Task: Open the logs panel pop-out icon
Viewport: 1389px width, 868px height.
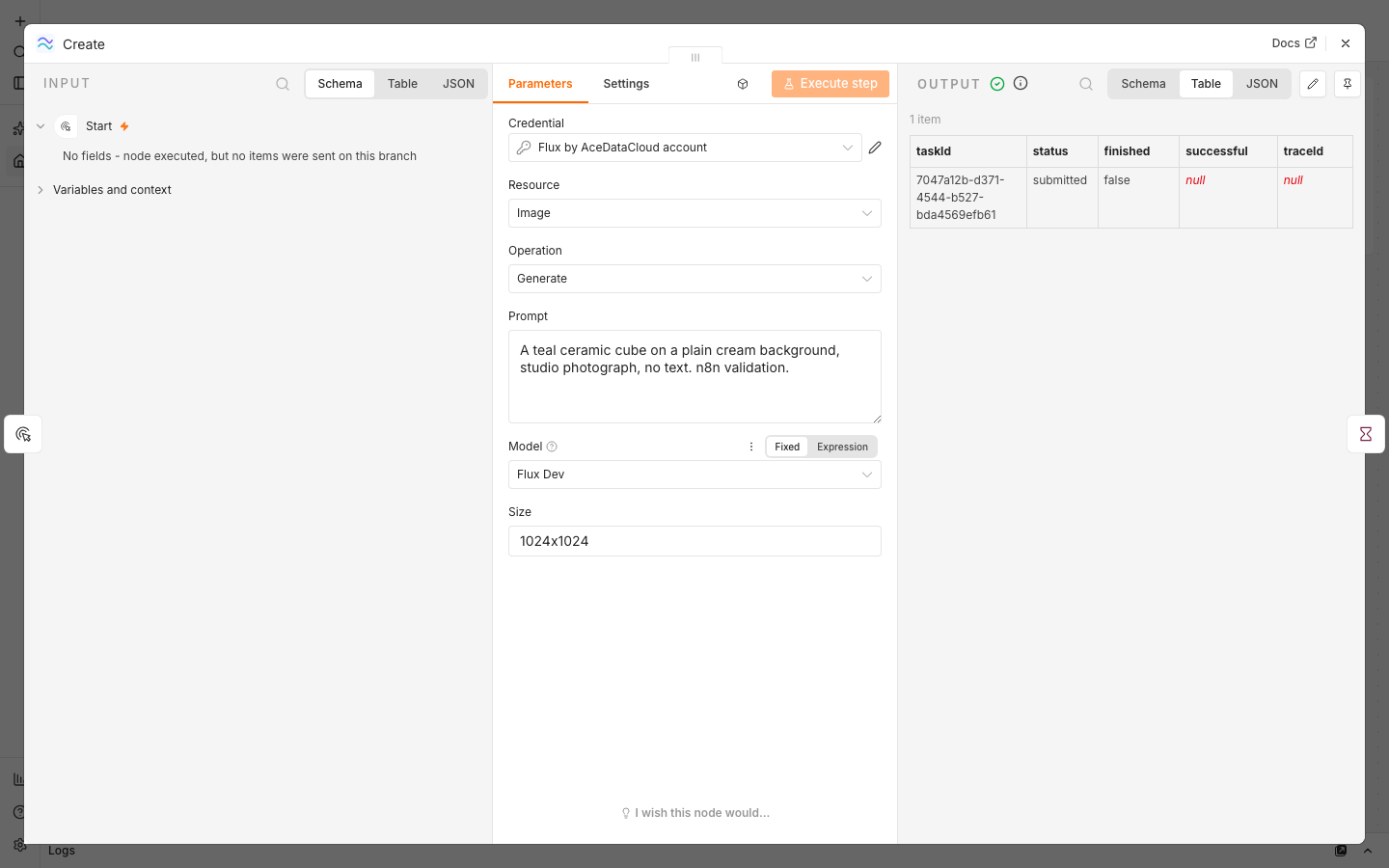Action: click(1341, 851)
